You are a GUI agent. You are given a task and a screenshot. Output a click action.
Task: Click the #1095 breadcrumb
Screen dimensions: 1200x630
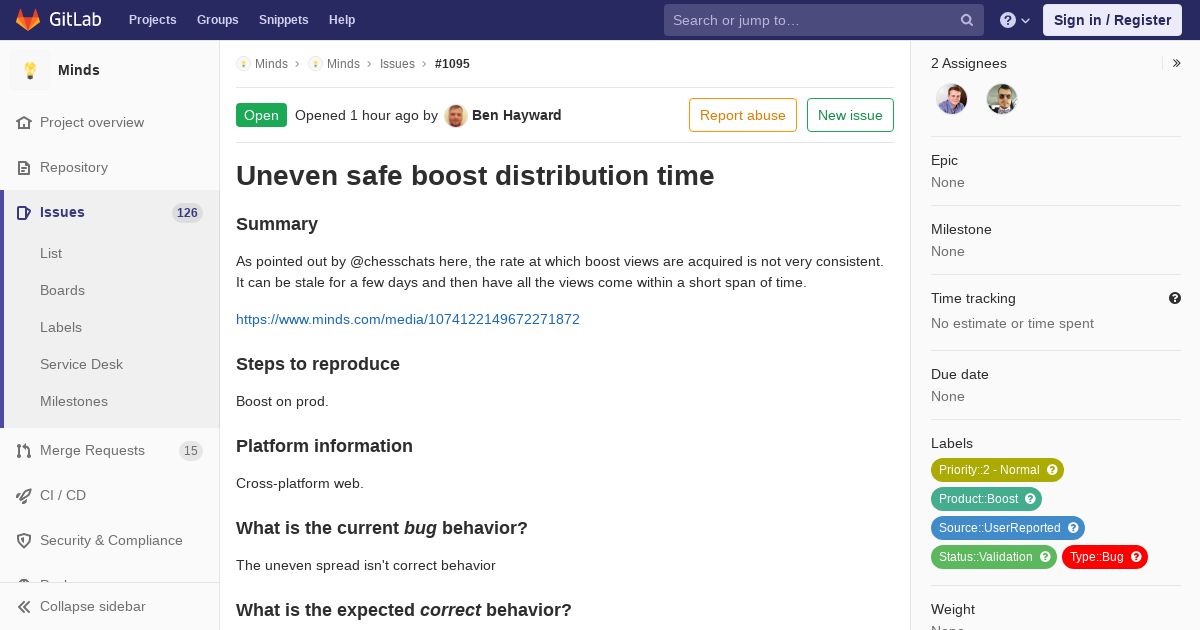pos(452,63)
